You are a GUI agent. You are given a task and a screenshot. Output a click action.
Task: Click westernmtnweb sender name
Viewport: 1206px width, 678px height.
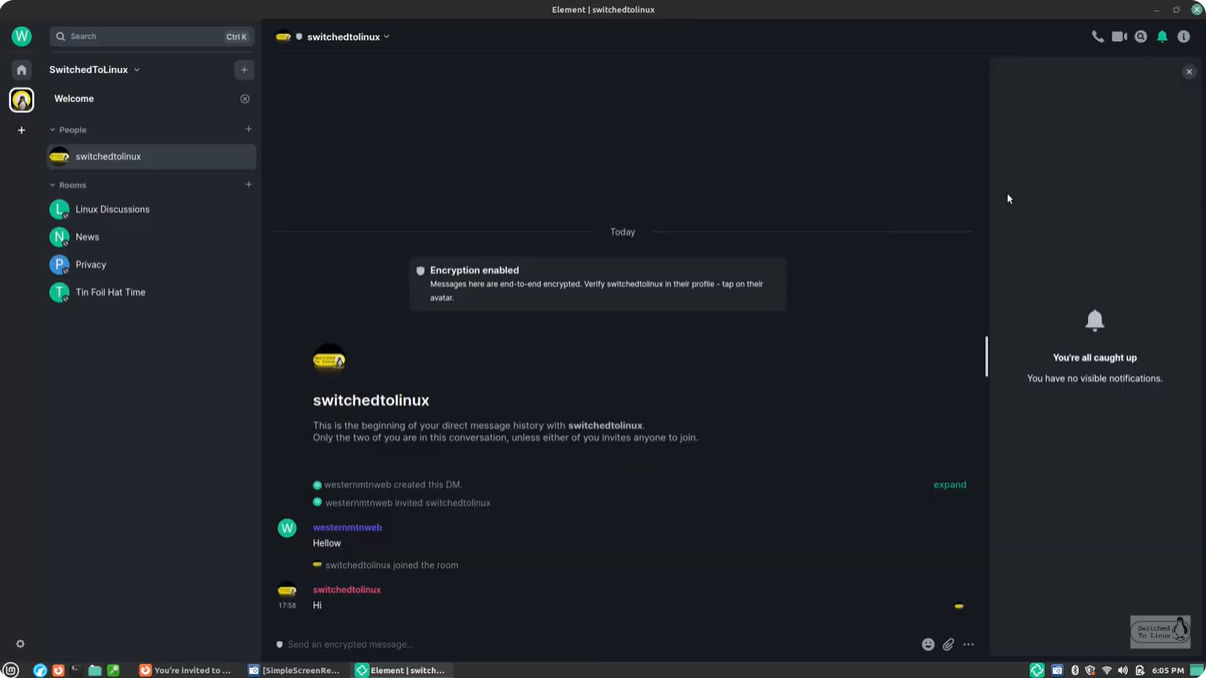click(x=347, y=527)
